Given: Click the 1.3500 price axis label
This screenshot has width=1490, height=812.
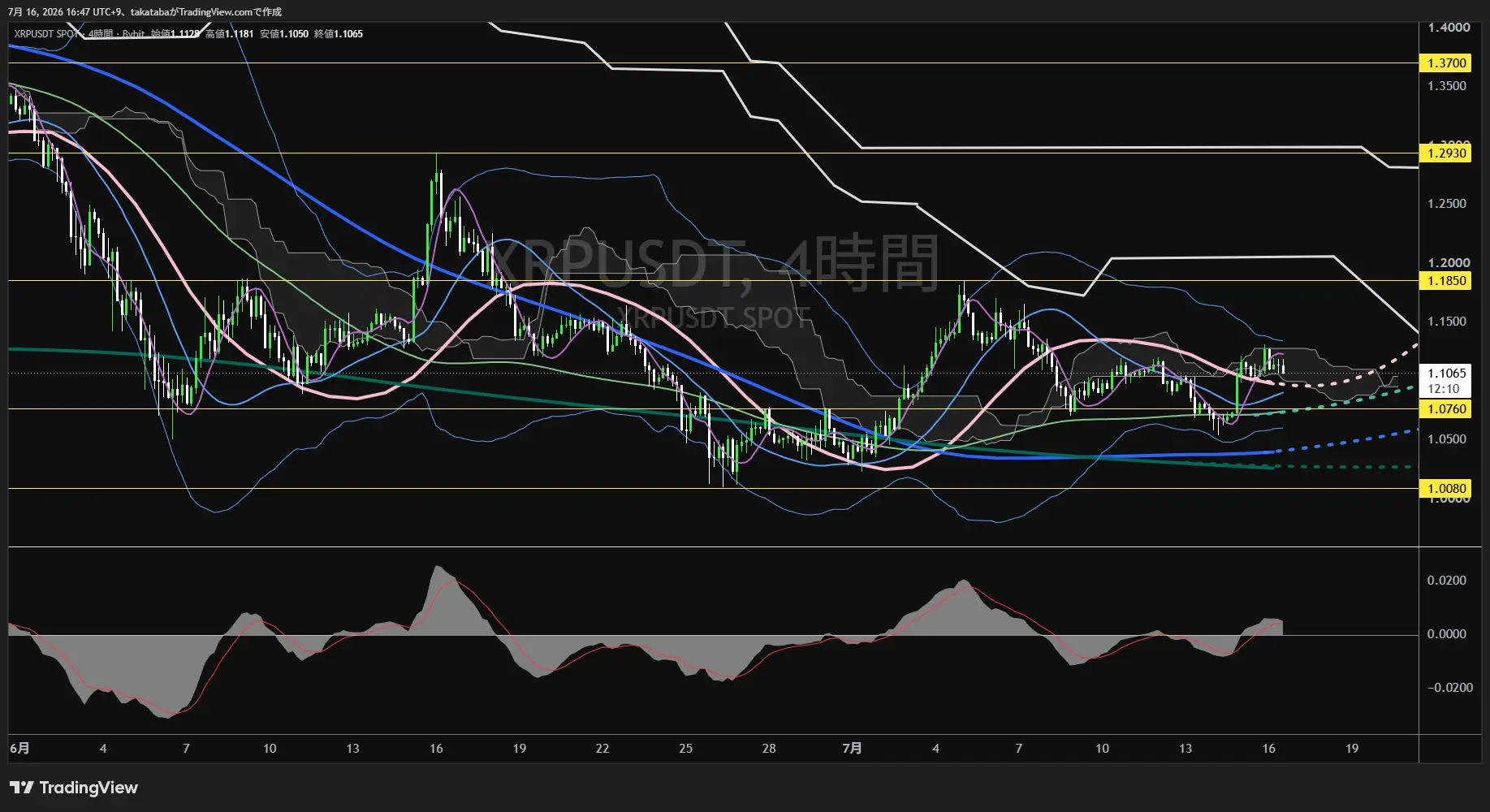Looking at the screenshot, I should 1447,86.
